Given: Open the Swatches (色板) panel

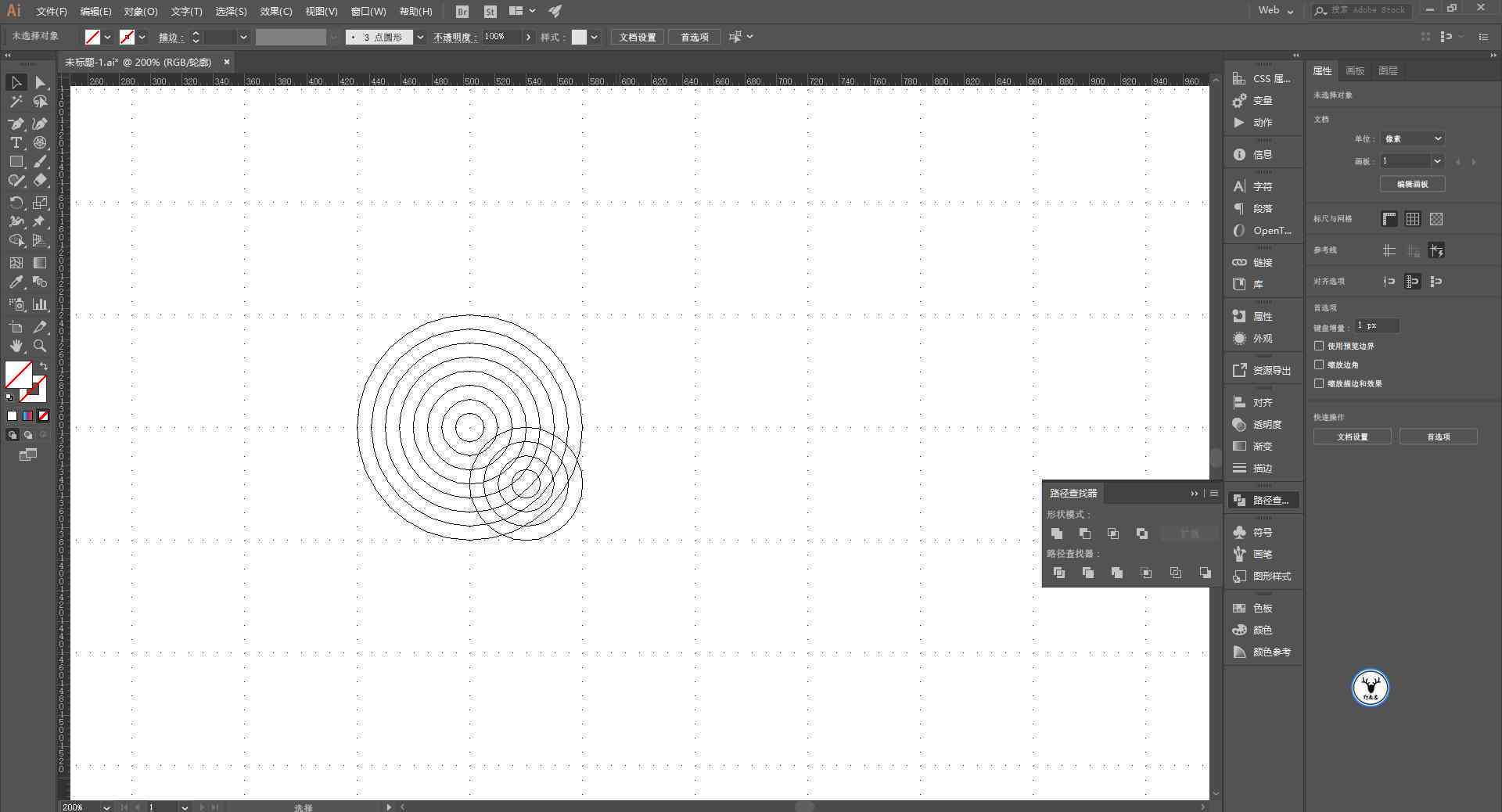Looking at the screenshot, I should [x=1263, y=608].
